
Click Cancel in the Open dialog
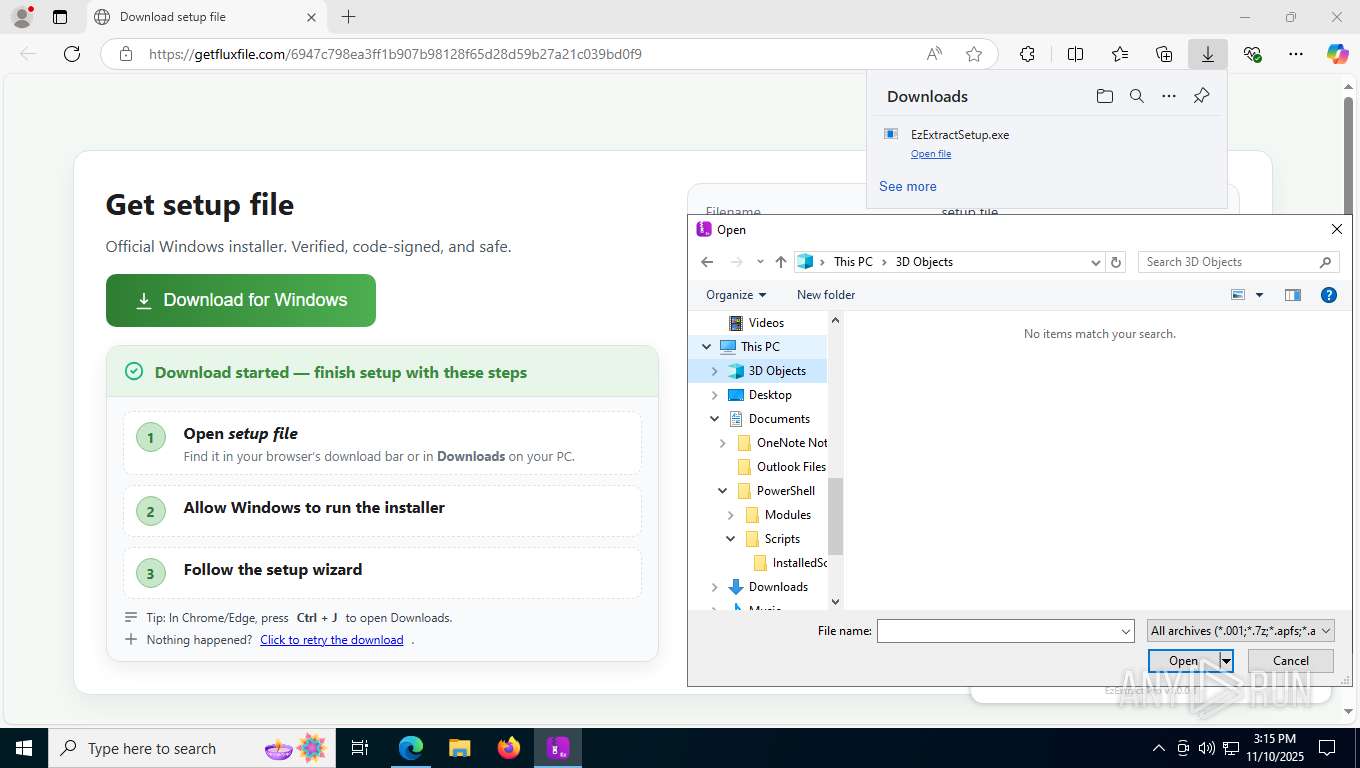pos(1291,661)
